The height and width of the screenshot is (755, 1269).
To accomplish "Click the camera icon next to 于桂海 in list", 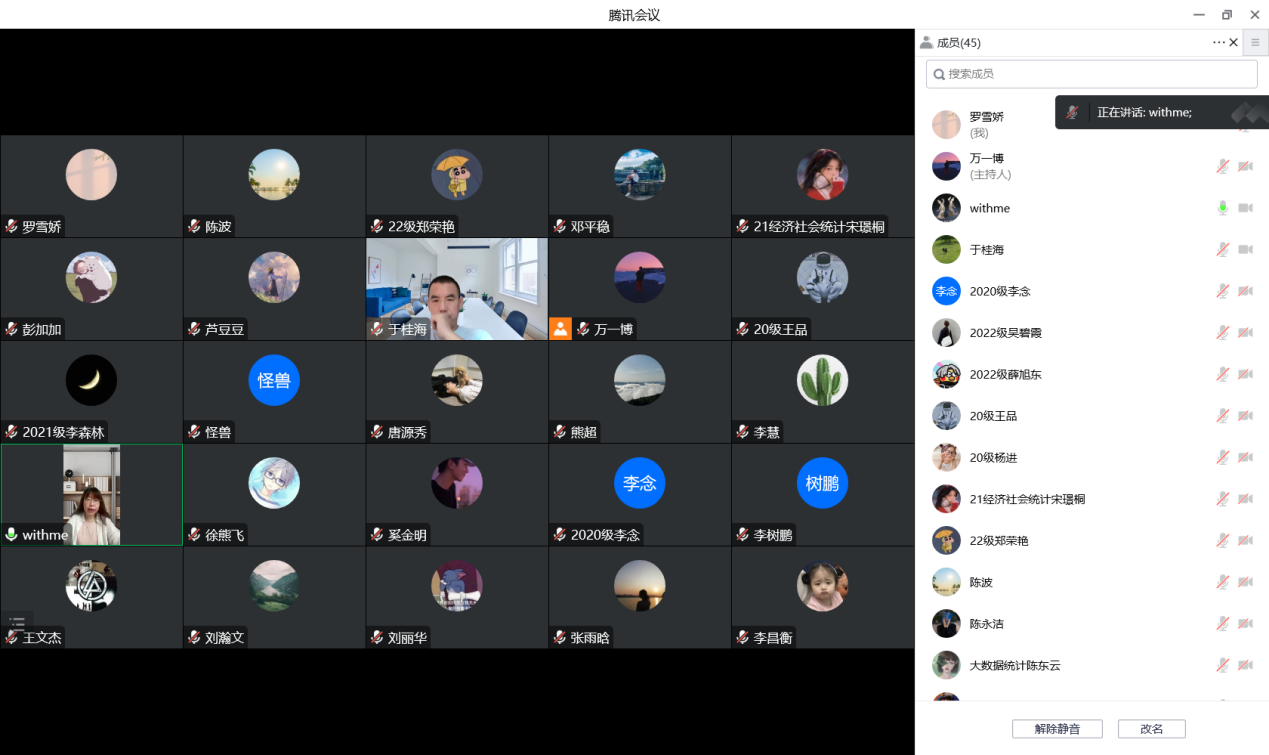I will 1245,250.
